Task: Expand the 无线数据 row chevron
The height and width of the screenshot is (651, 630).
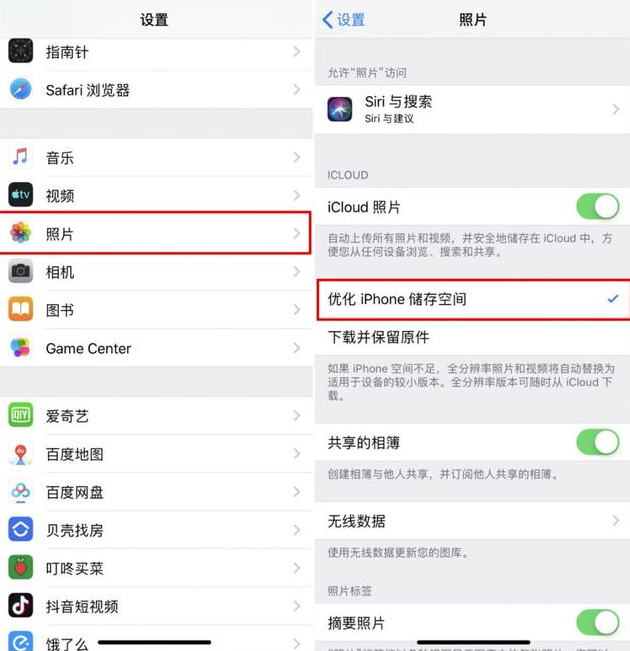Action: coord(616,520)
